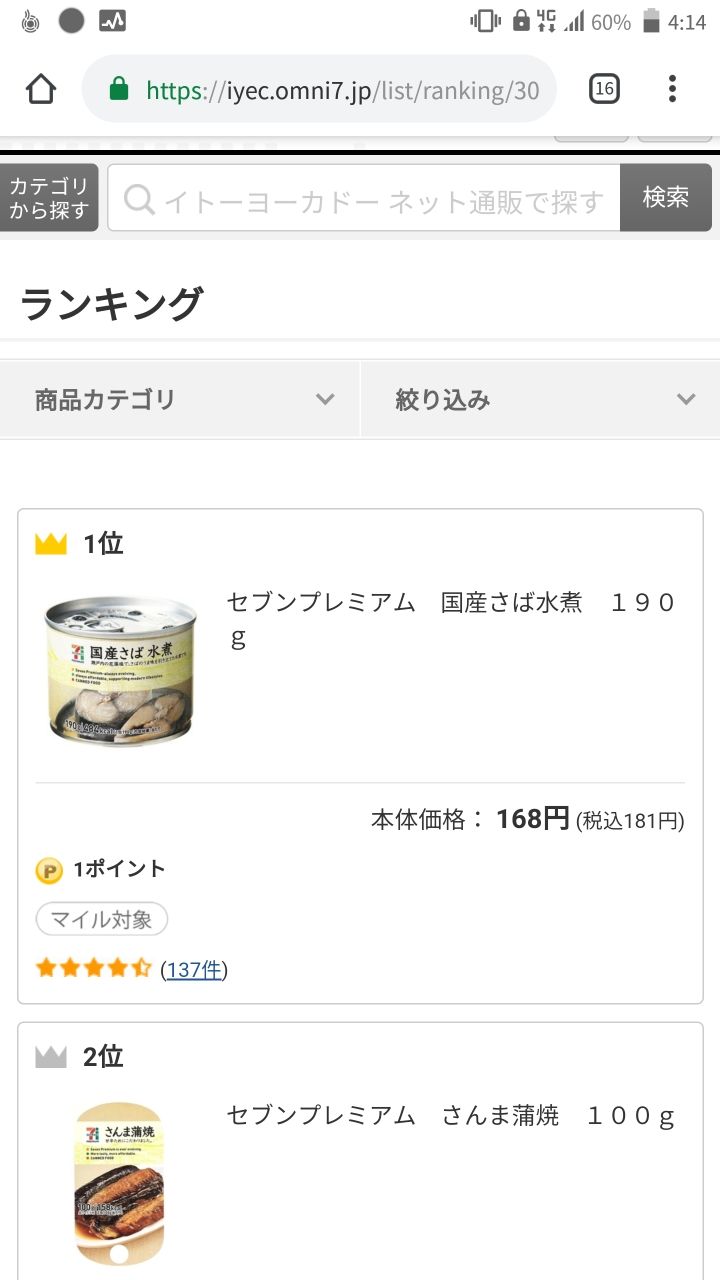Tap the マイル対象 tag
This screenshot has height=1280, width=720.
pos(102,919)
